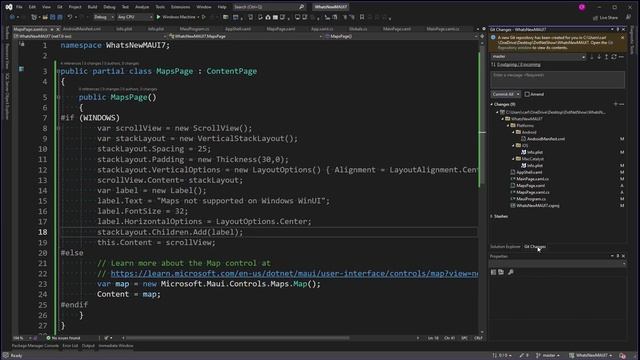Collapse the Platforms folder
The width and height of the screenshot is (640, 360).
pyautogui.click(x=508, y=126)
